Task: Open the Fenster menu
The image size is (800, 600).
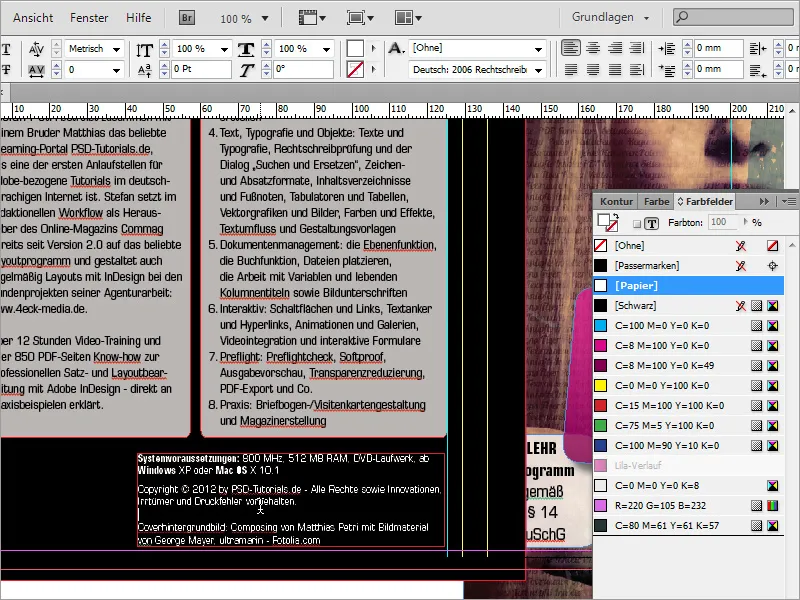Action: click(x=90, y=18)
